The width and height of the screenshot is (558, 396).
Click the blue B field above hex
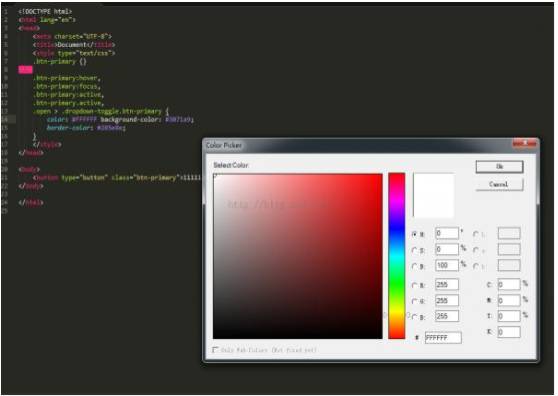[447, 316]
